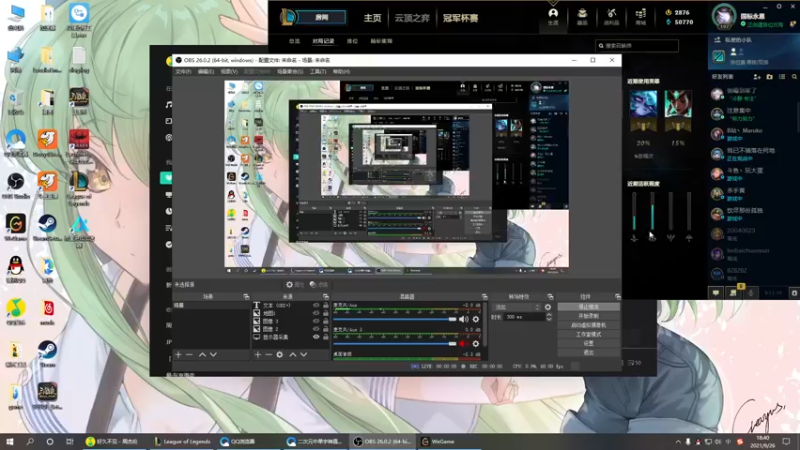Click add friend icon in friends list

coord(757,77)
